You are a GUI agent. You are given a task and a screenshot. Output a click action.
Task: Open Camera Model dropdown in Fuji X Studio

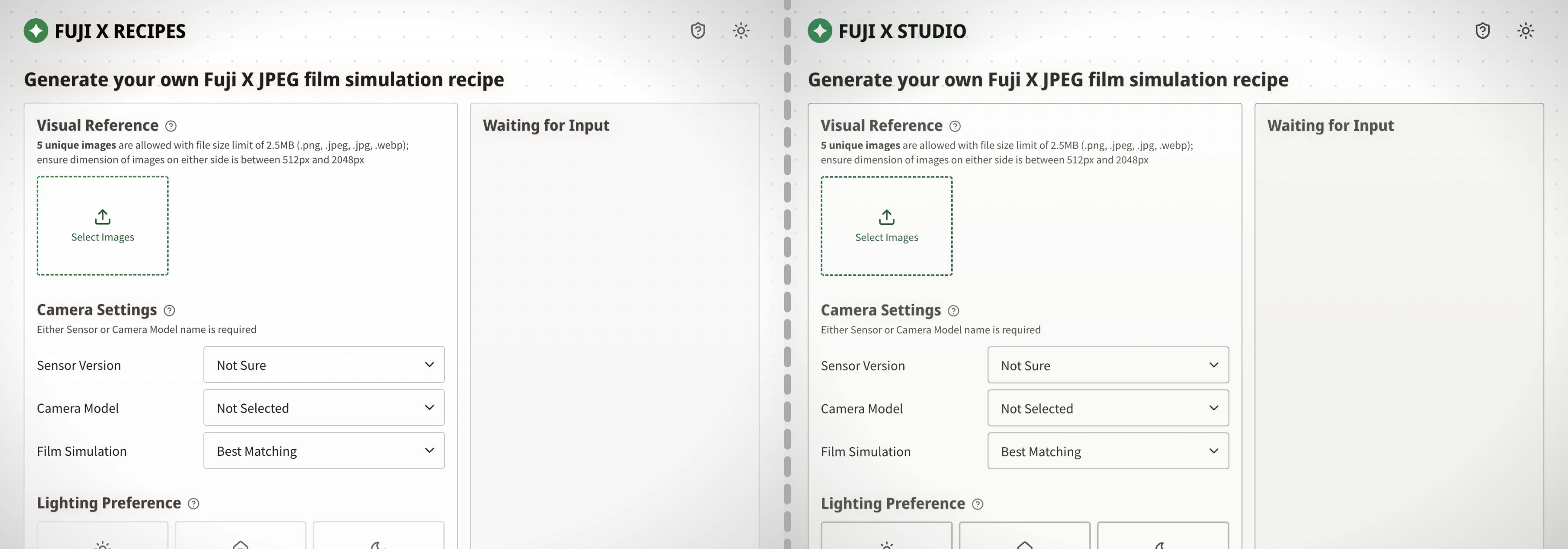pos(1108,408)
